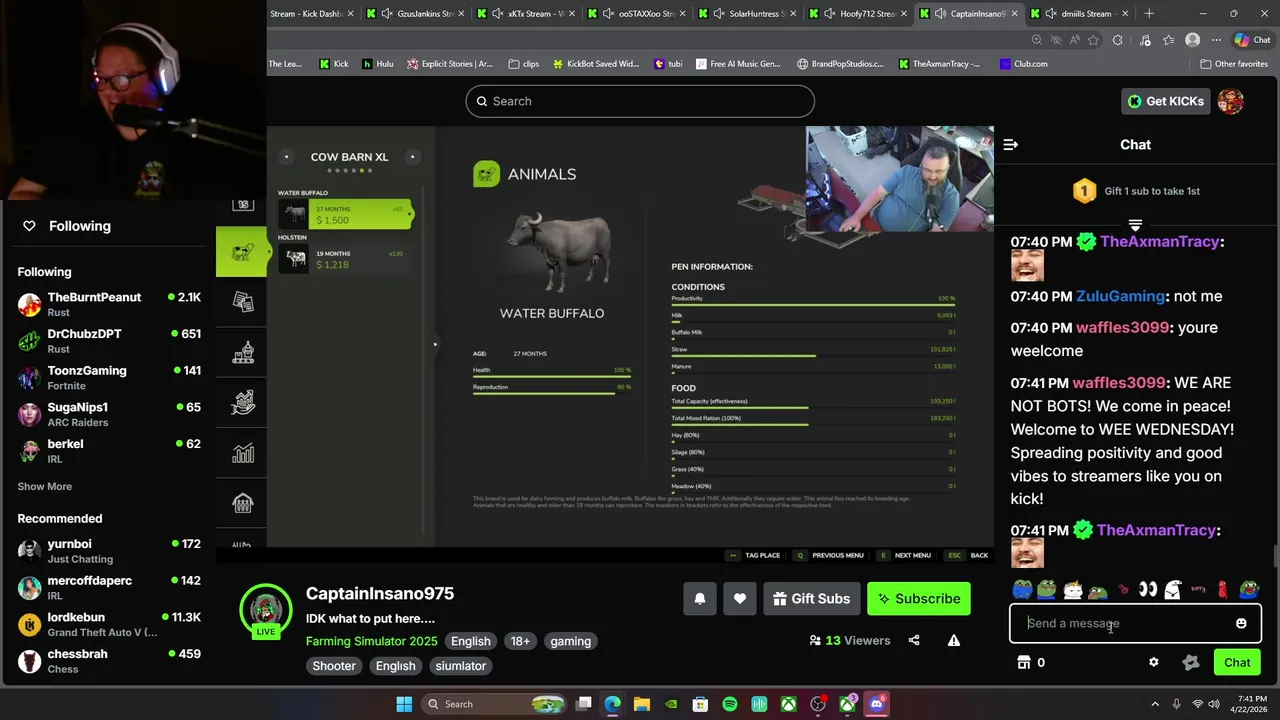Select the Water Buffalo $1,500 list entry
This screenshot has width=1280, height=720.
pyautogui.click(x=345, y=214)
